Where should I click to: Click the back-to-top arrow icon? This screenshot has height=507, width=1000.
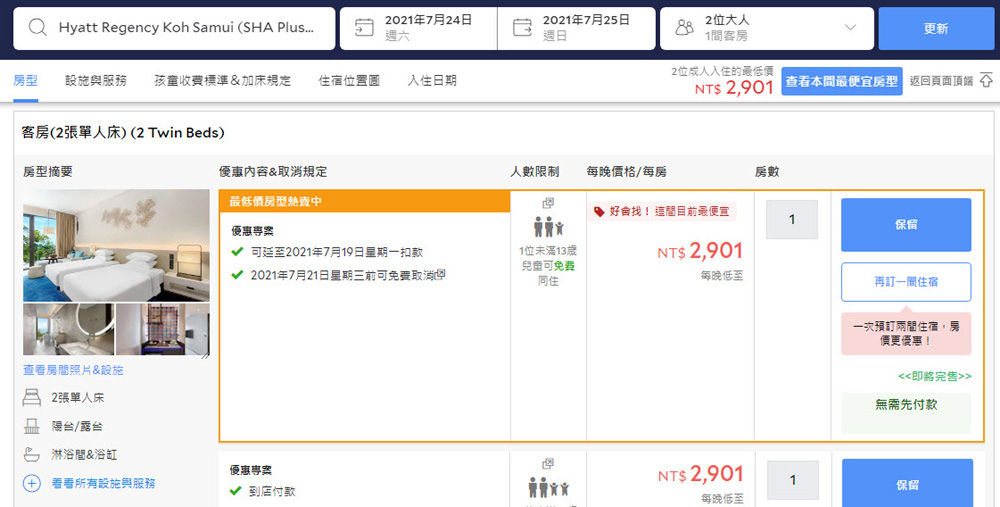pyautogui.click(x=986, y=80)
